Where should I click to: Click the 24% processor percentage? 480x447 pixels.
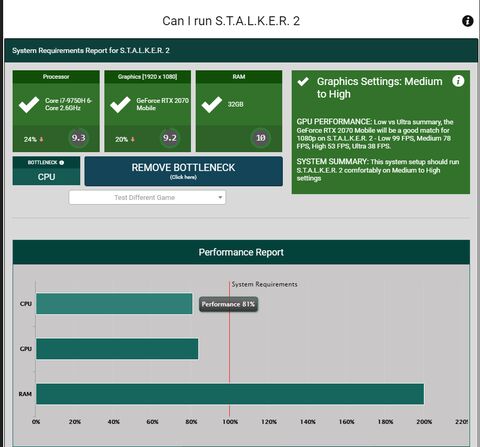[30, 139]
